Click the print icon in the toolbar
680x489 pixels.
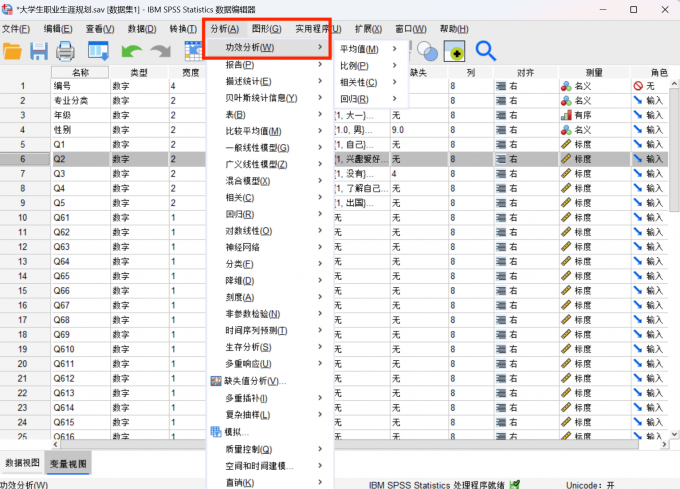pos(65,51)
